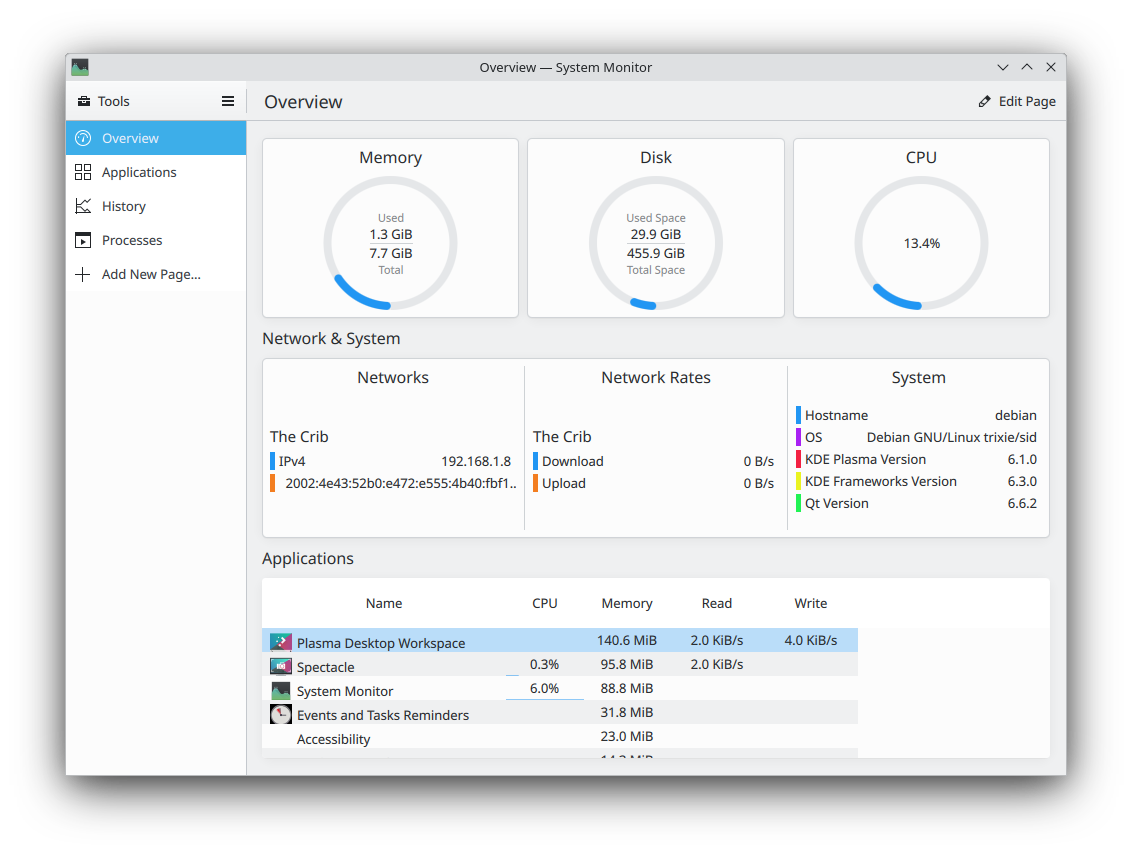Click the Disk used space circular gauge
Viewport: 1133px width, 854px height.
pyautogui.click(x=656, y=243)
